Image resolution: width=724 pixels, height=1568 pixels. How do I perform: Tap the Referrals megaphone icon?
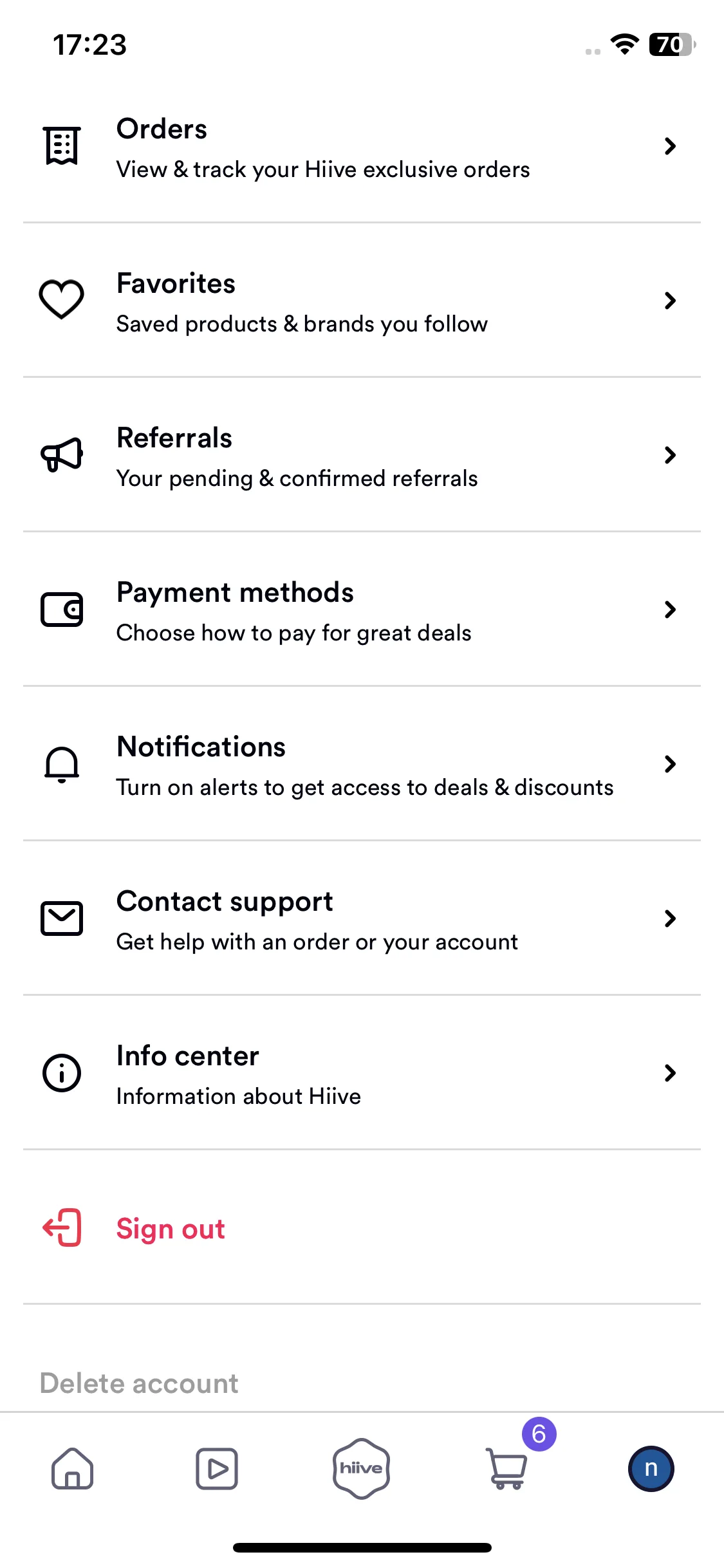tap(62, 454)
